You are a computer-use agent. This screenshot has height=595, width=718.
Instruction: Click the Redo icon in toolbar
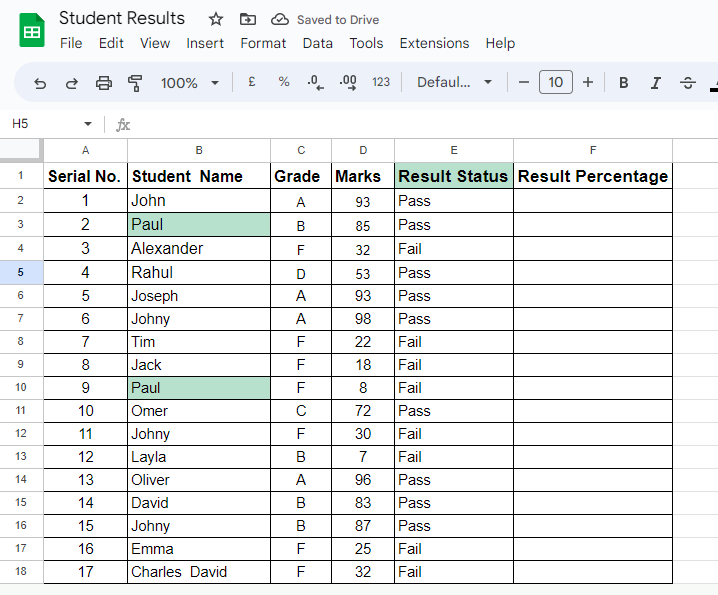(x=71, y=83)
